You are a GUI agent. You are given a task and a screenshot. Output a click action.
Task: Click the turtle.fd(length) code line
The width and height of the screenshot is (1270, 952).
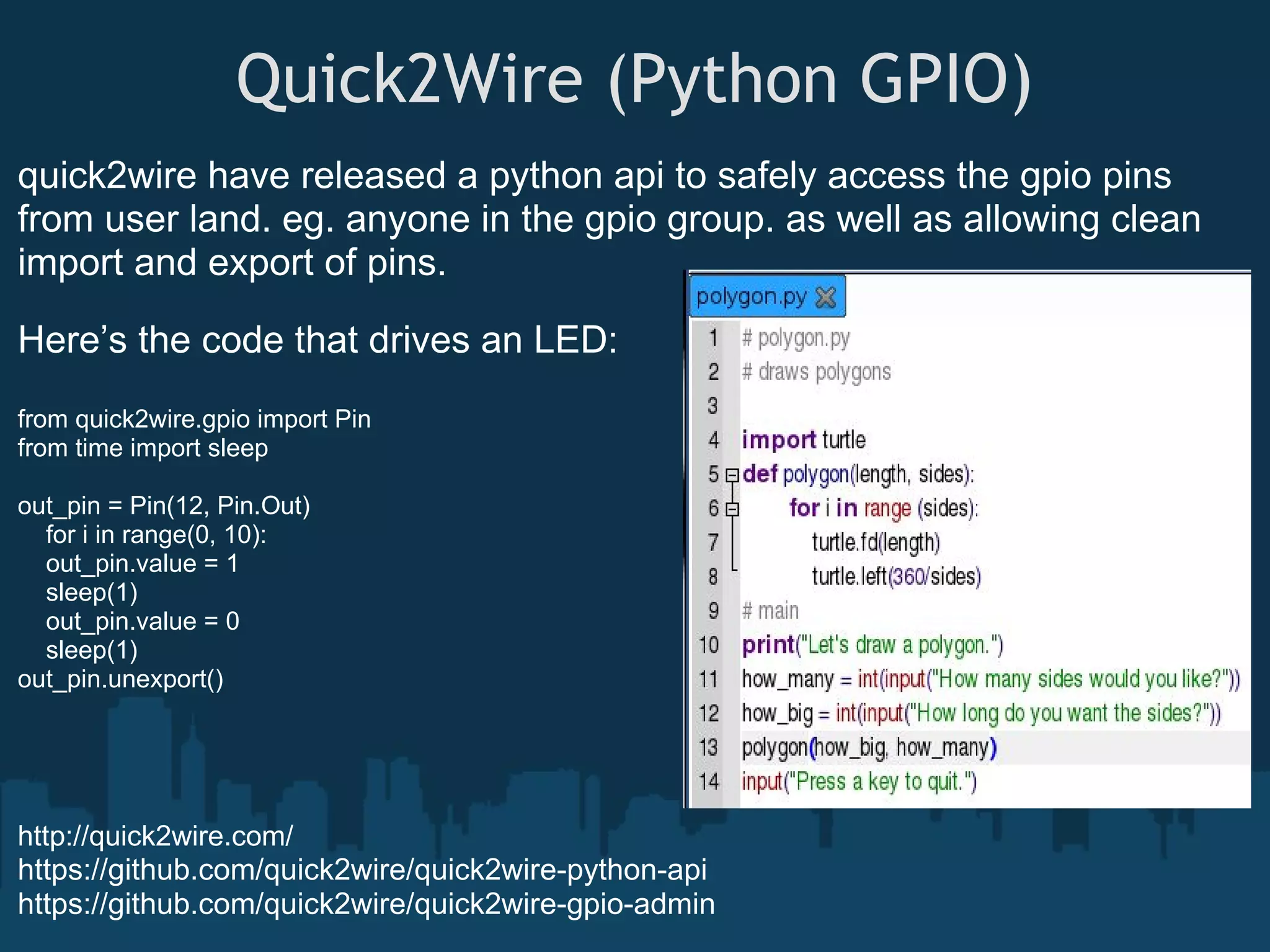[x=876, y=542]
